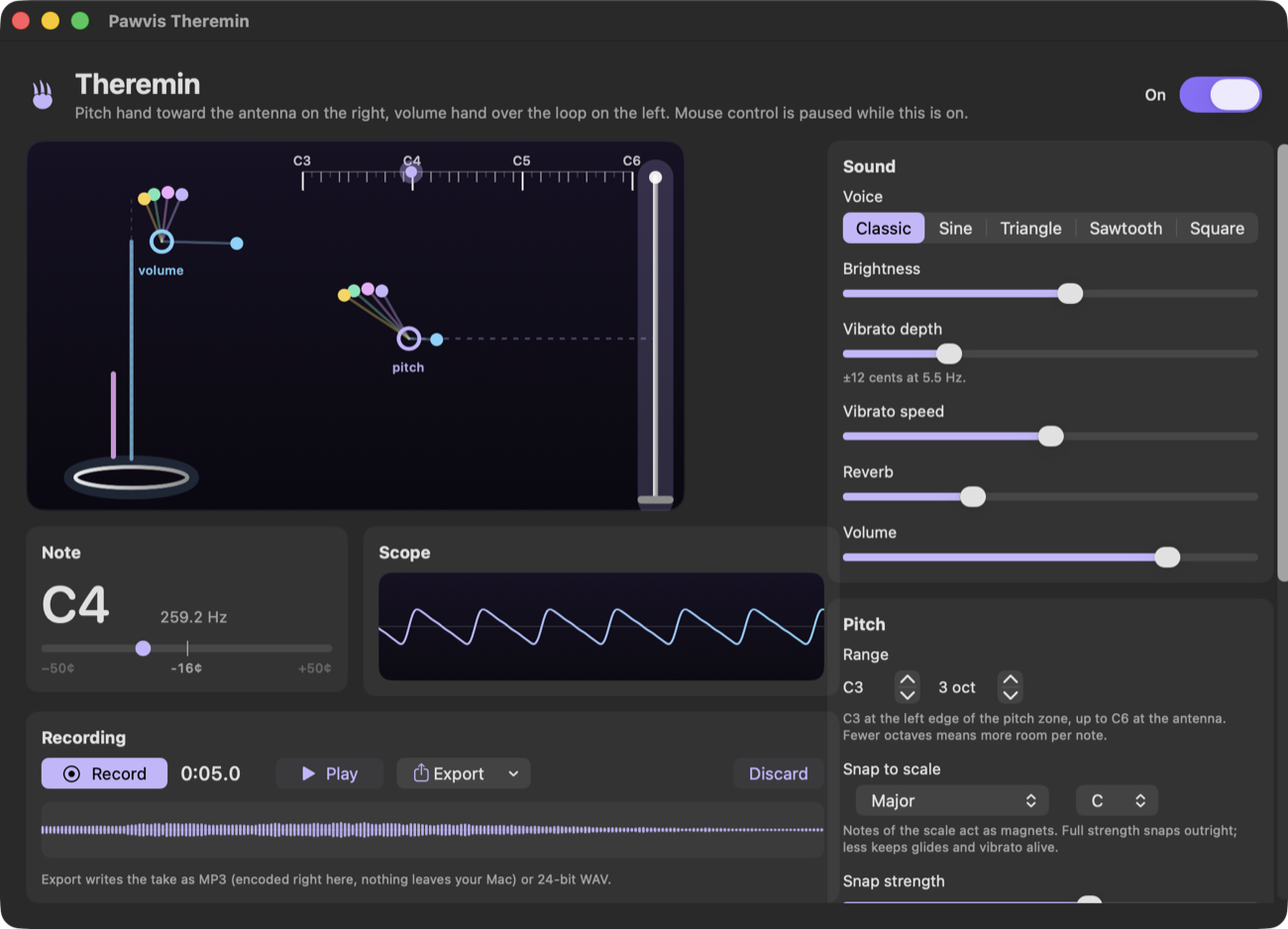Image resolution: width=1288 pixels, height=929 pixels.
Task: Click the "0:05.0" recording time
Action: pyautogui.click(x=210, y=774)
